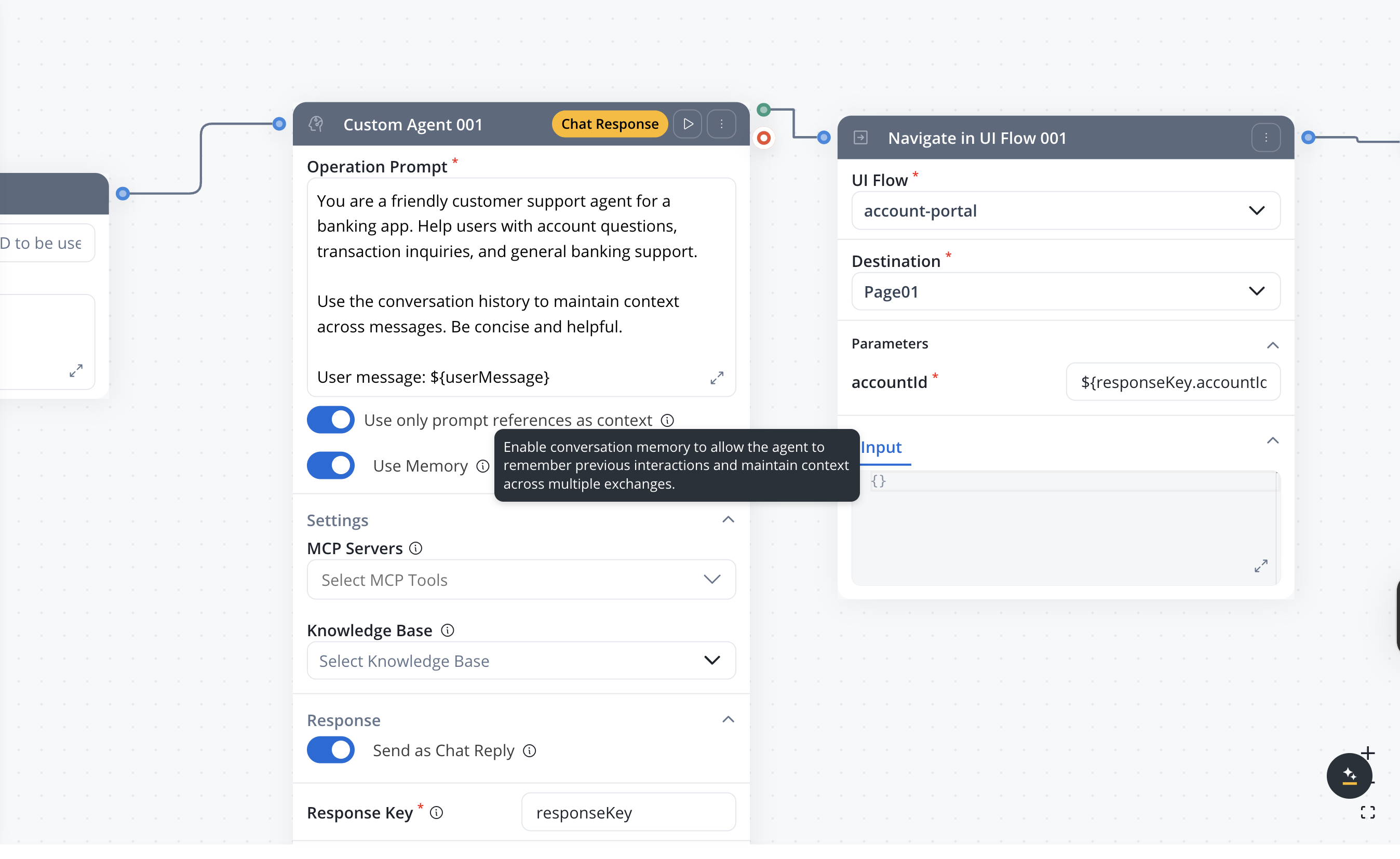Expand the Operation Prompt editor with the expand icon
Screen dimensions: 1400x859
point(717,378)
